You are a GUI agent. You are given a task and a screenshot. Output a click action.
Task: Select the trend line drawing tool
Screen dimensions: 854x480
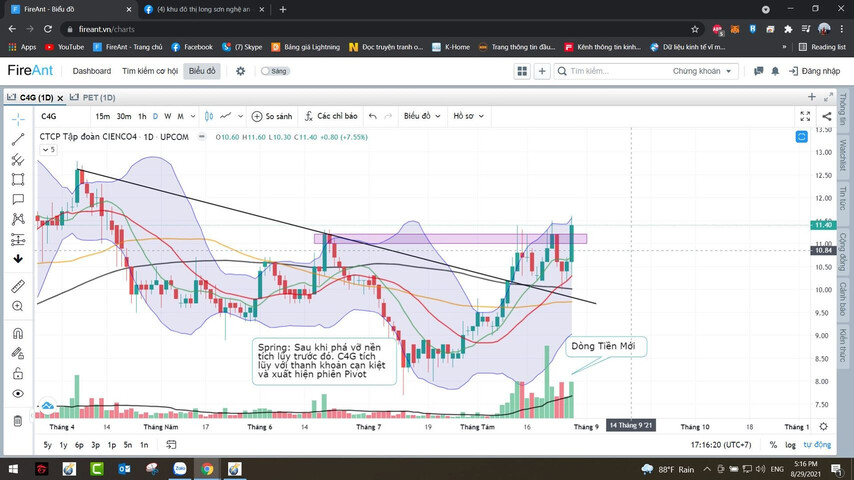click(x=18, y=139)
